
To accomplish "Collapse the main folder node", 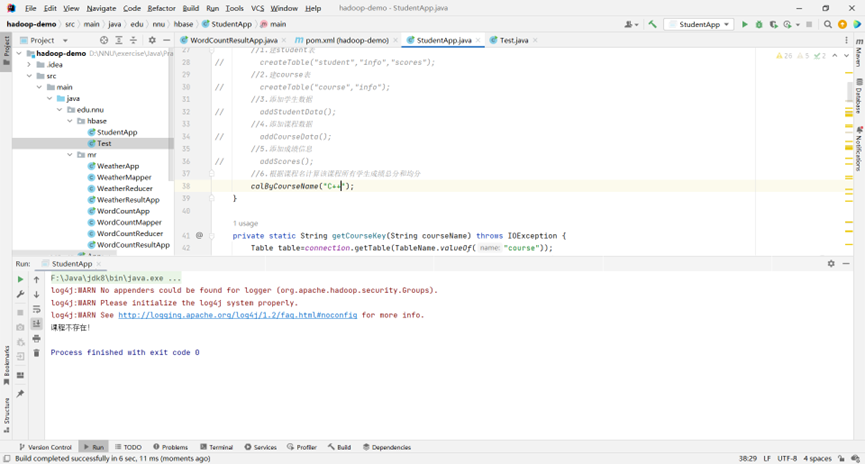I will pos(39,87).
